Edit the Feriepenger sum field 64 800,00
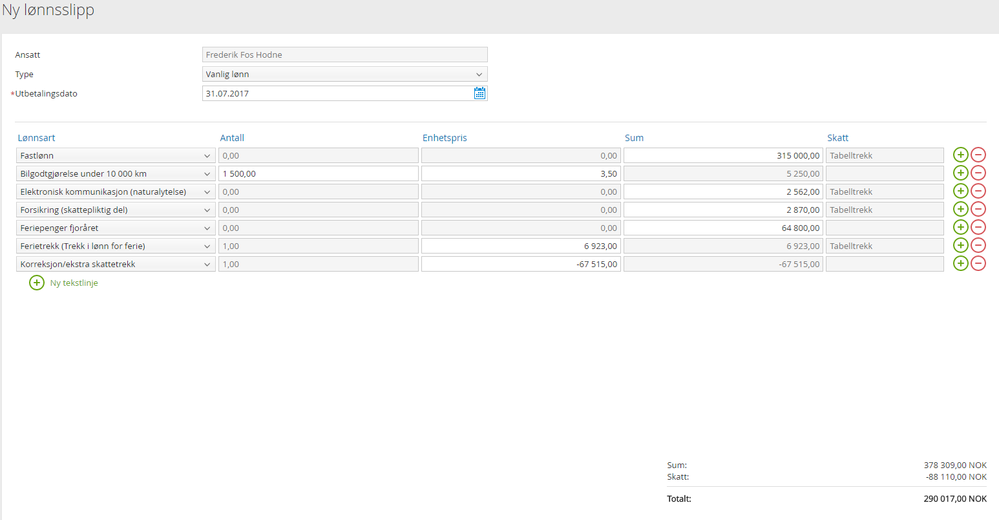Screen dimensions: 999x520 point(723,228)
